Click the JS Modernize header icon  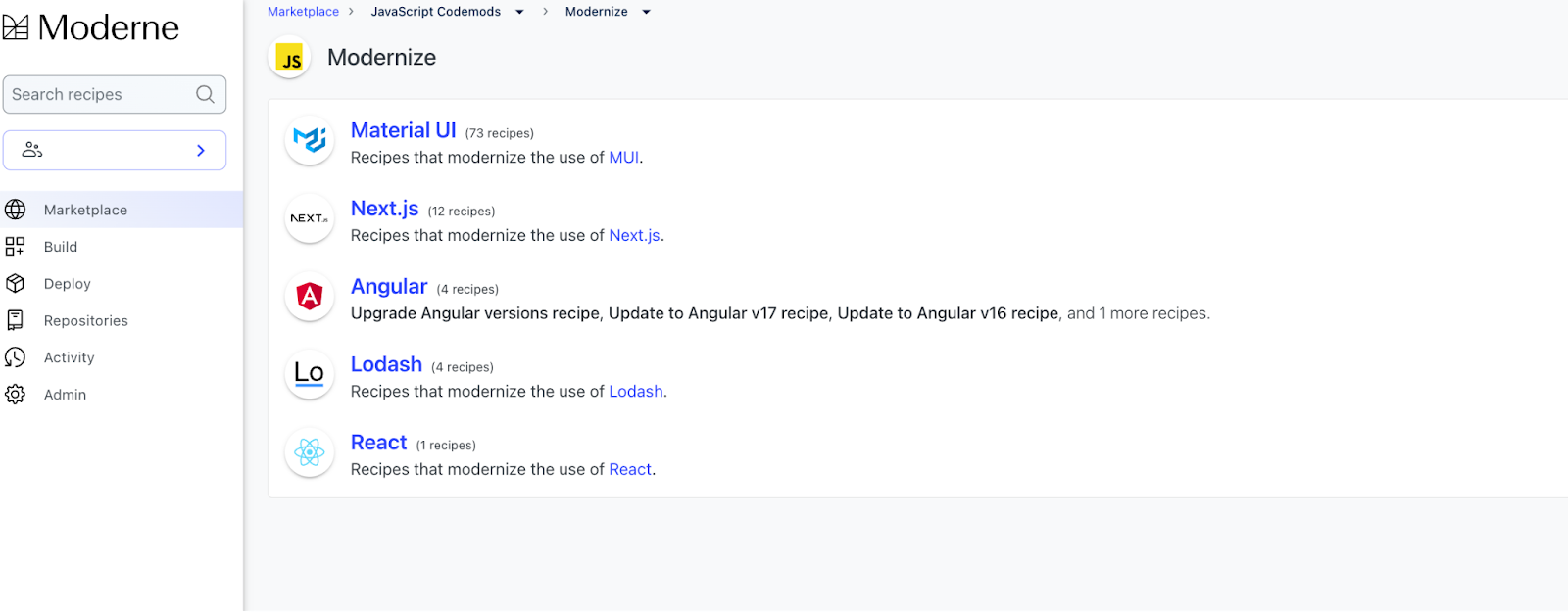pos(290,59)
